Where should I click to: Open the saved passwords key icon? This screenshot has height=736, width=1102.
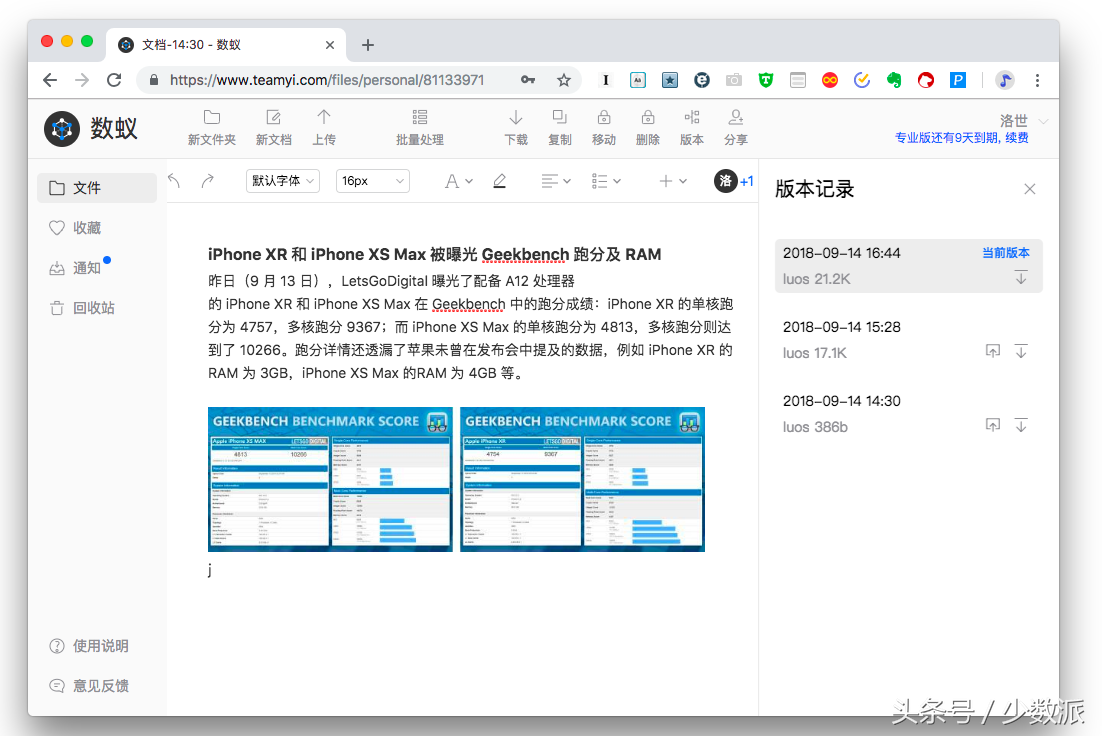click(x=528, y=80)
